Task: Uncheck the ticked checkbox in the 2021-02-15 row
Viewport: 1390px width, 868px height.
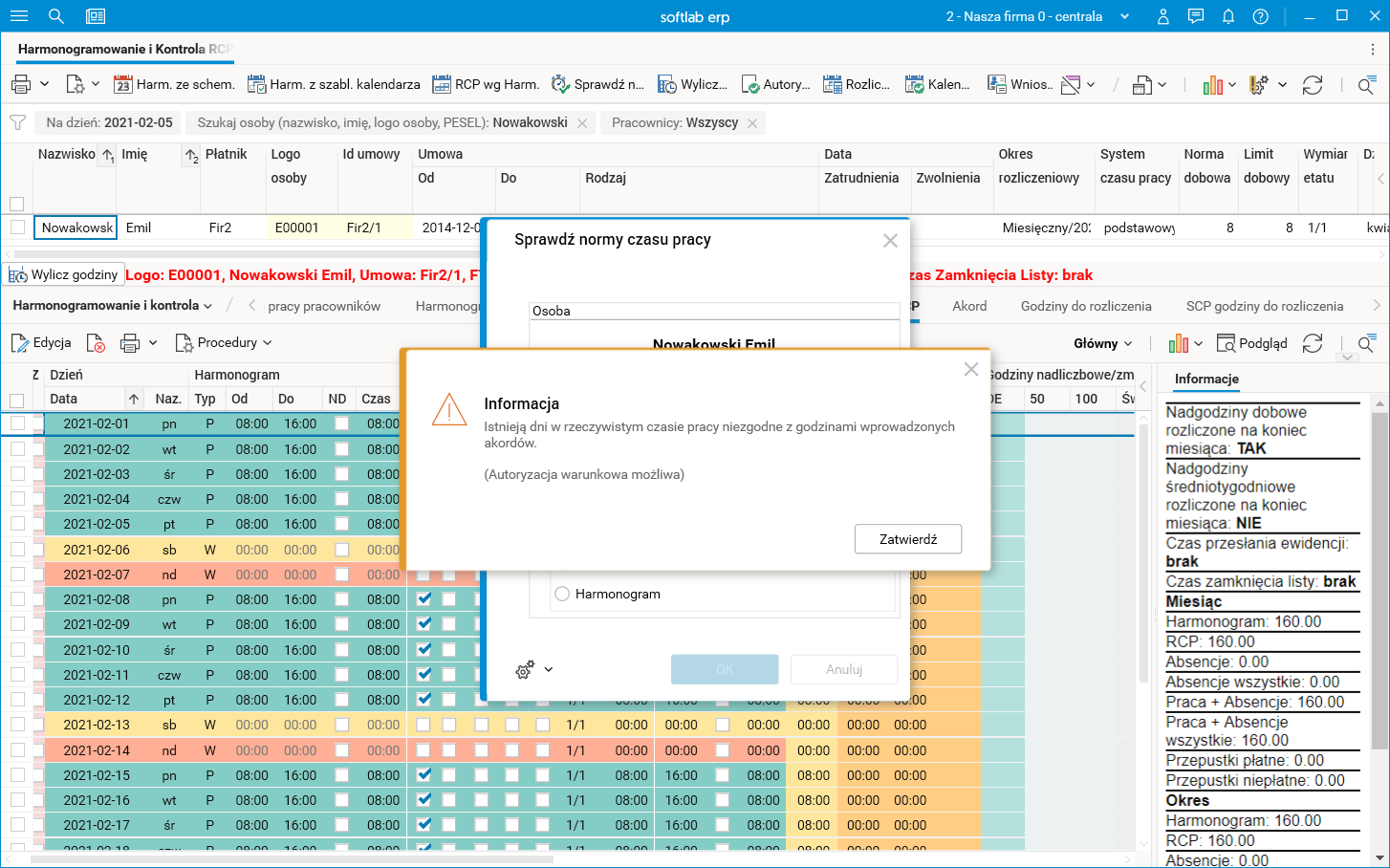Action: (x=424, y=774)
